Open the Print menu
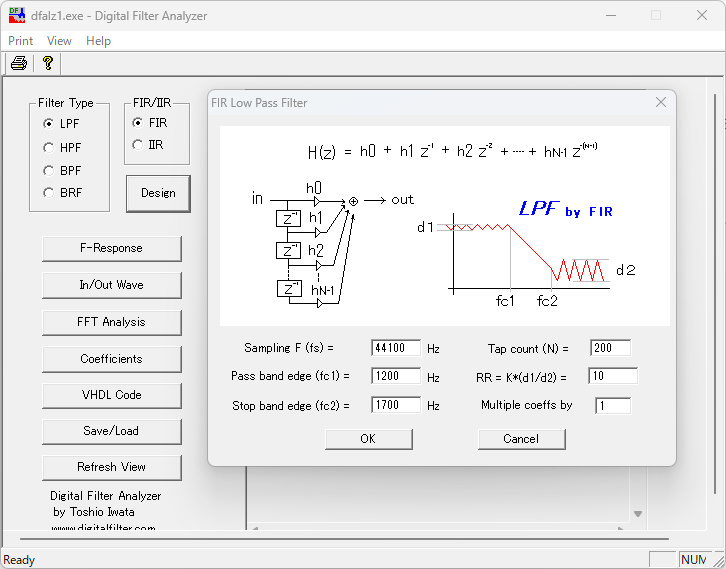 20,41
